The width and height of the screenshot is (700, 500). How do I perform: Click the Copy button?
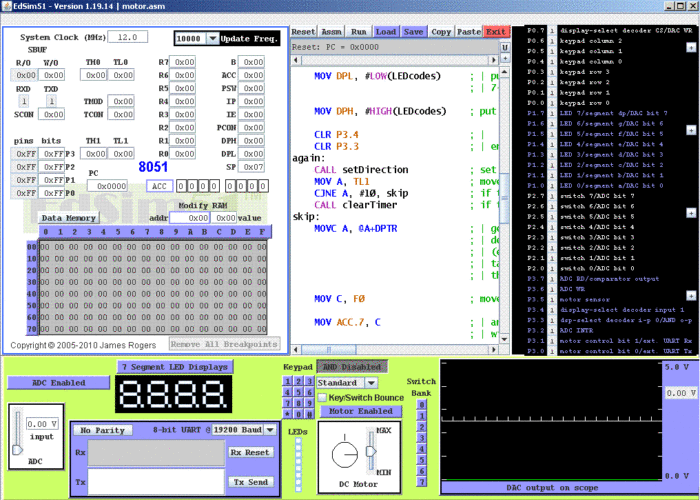[441, 32]
